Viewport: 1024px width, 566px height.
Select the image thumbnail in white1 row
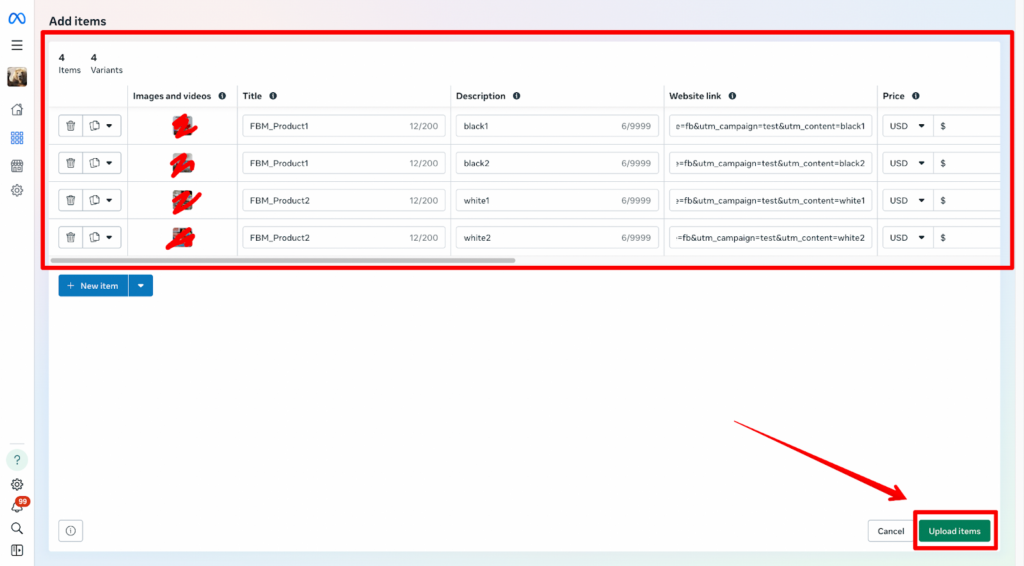182,200
